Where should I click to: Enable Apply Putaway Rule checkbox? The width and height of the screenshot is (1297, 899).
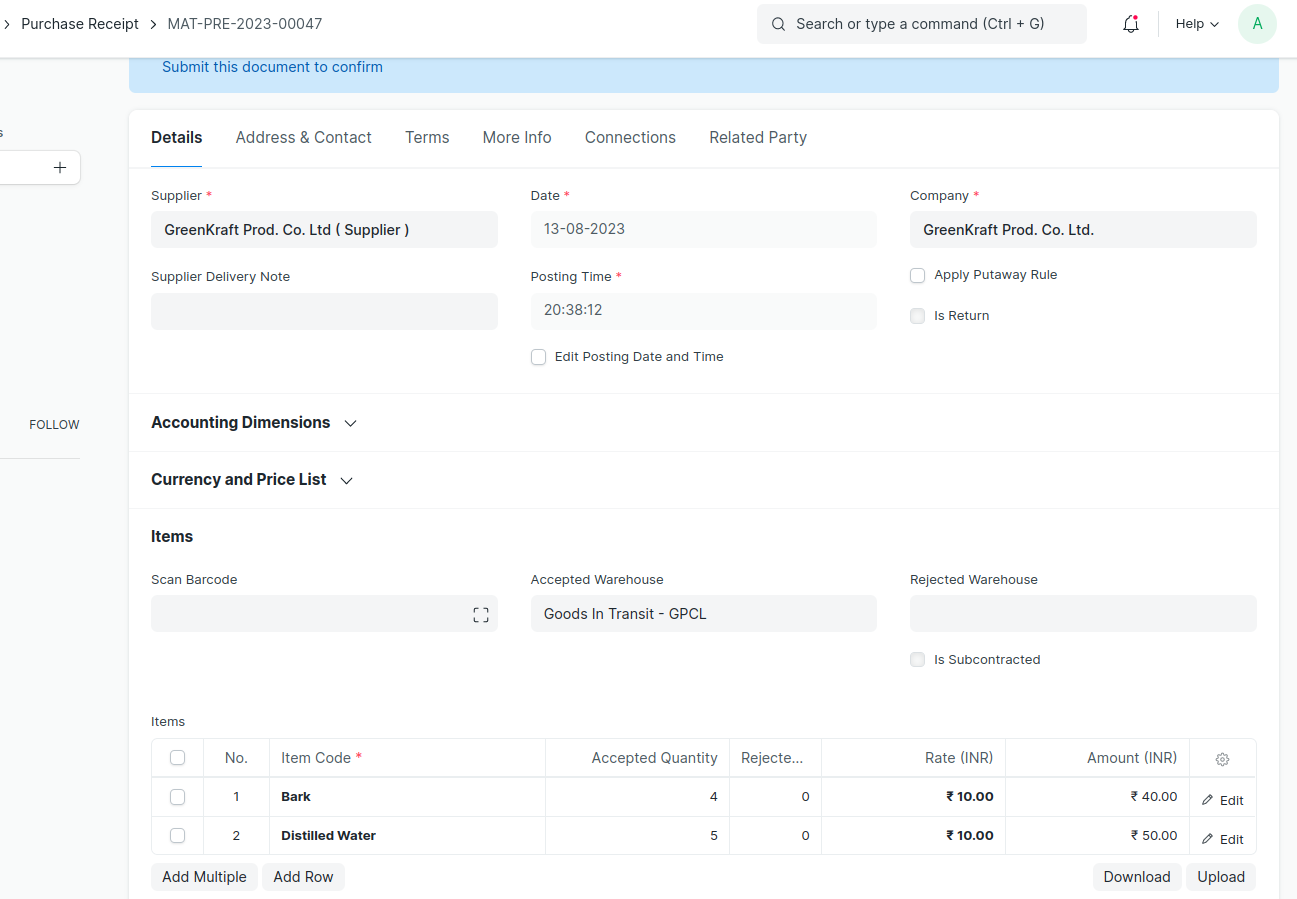point(917,276)
